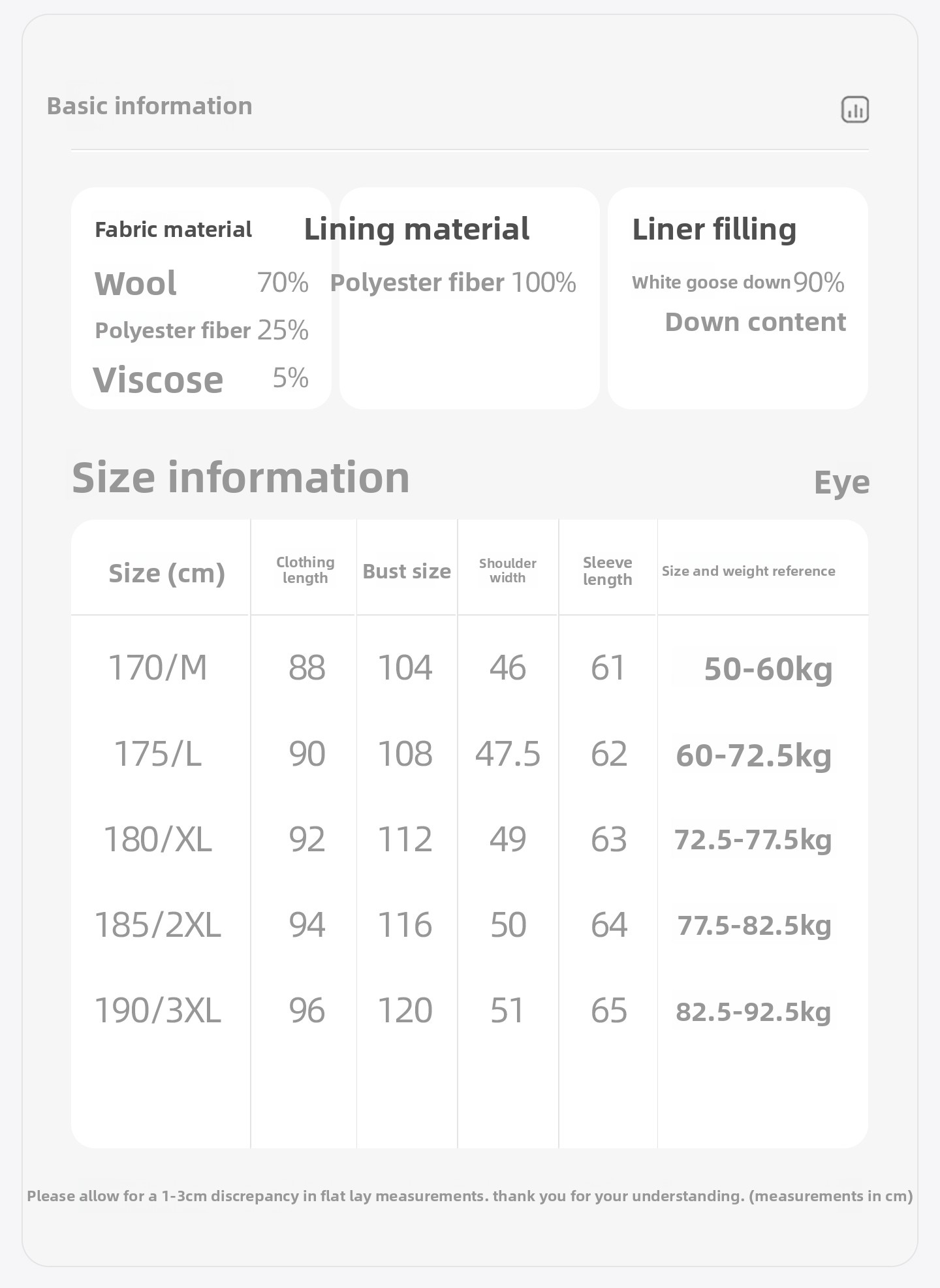Viewport: 940px width, 1288px height.
Task: Select the Basic information heading
Action: 149,106
